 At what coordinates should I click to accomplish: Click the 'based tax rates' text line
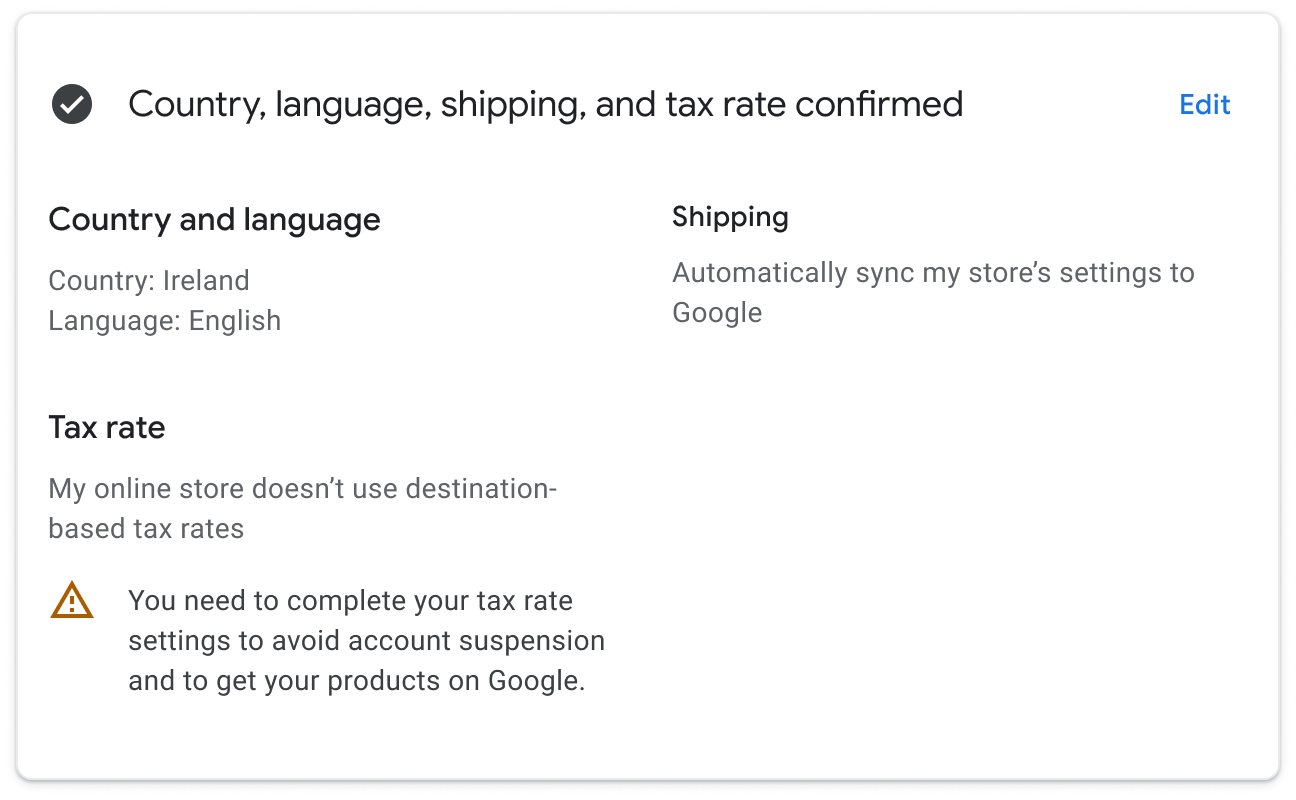click(x=146, y=529)
